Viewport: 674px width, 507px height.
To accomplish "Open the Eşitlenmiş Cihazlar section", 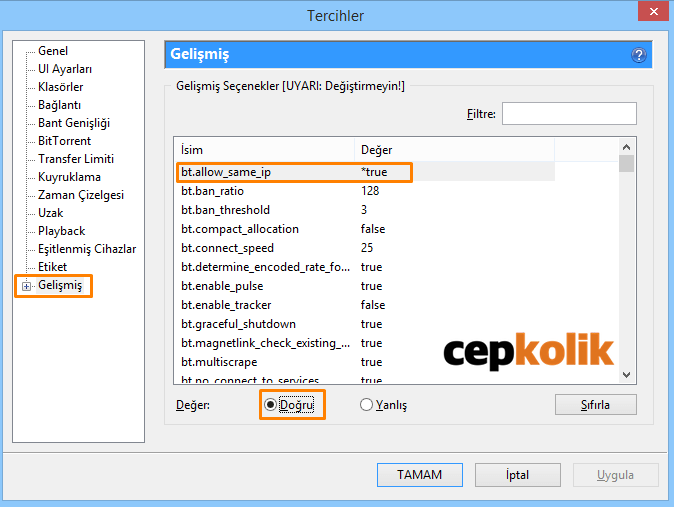I will (87, 249).
